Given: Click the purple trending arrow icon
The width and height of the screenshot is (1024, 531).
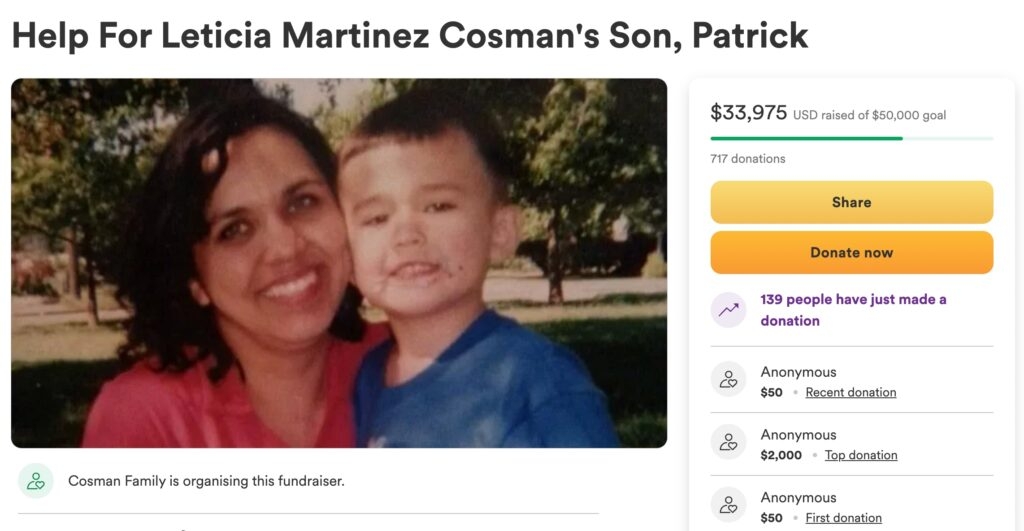Looking at the screenshot, I should click(x=728, y=310).
